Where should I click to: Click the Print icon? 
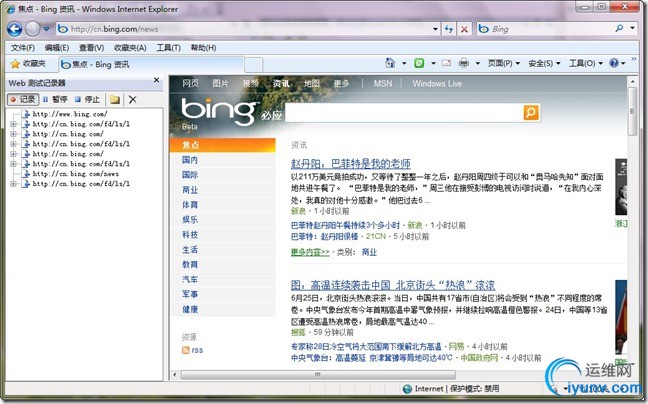point(464,63)
